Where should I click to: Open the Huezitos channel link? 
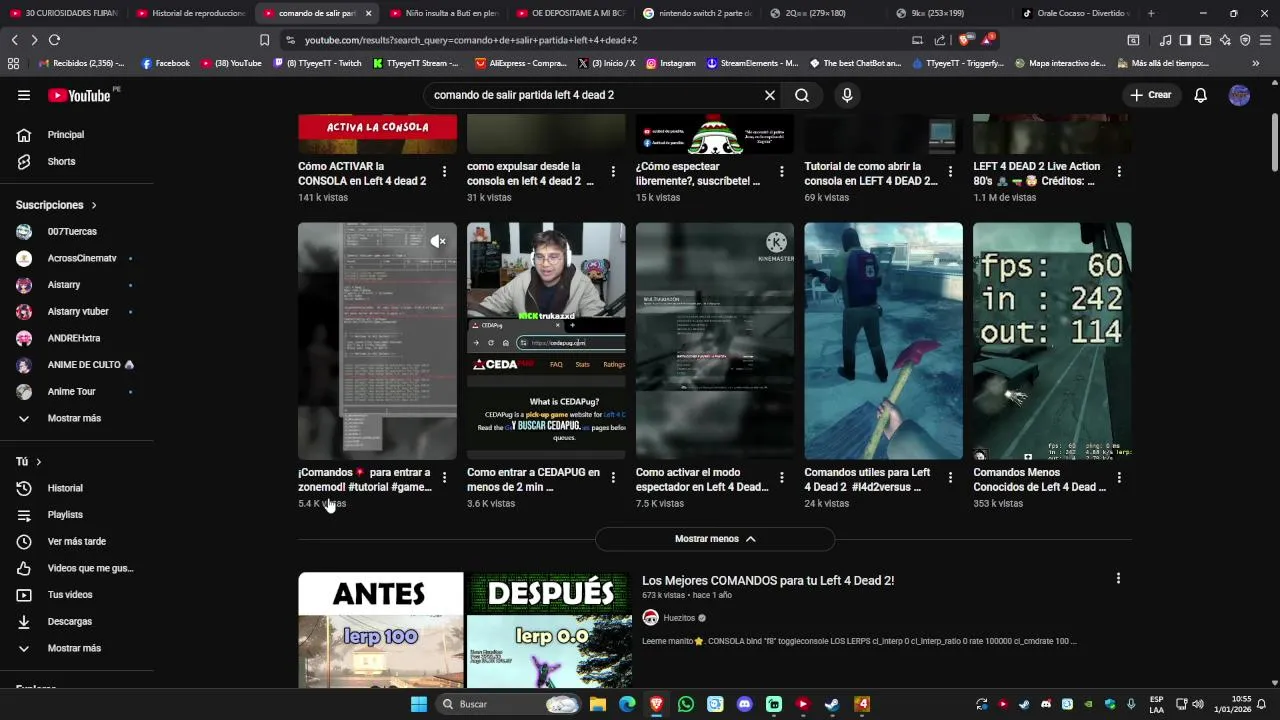point(678,618)
